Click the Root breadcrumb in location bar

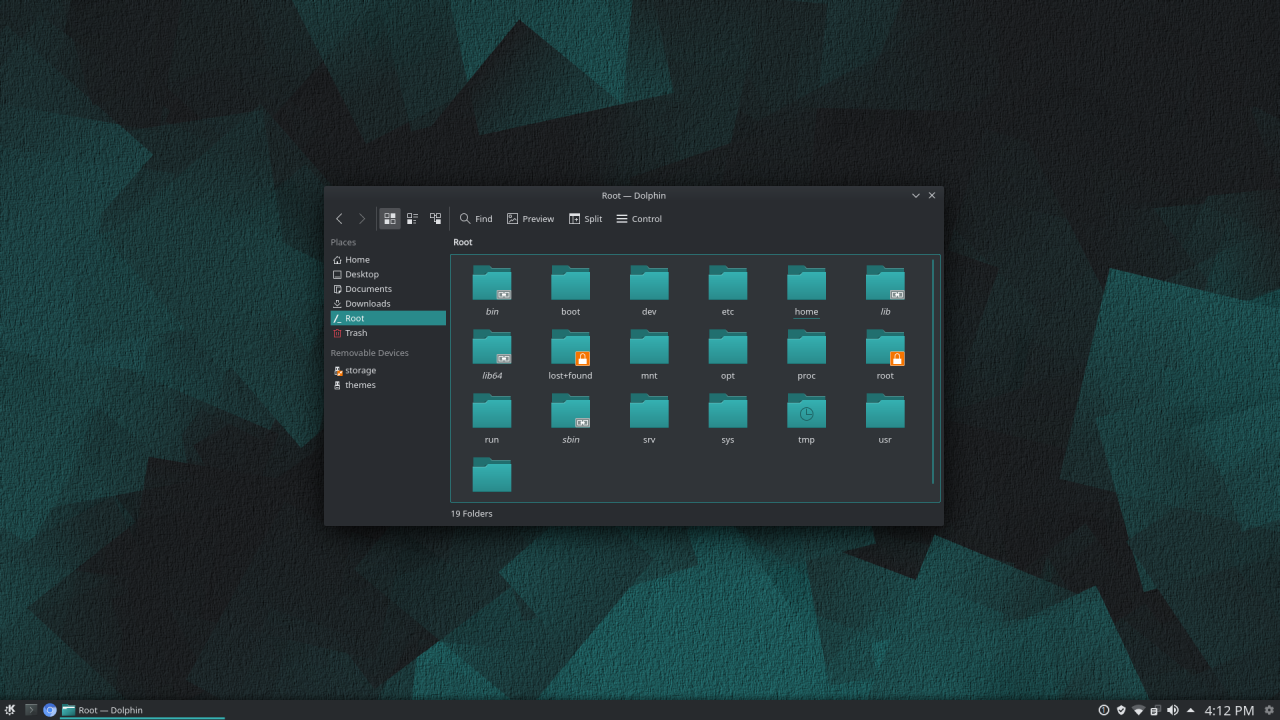[x=463, y=242]
